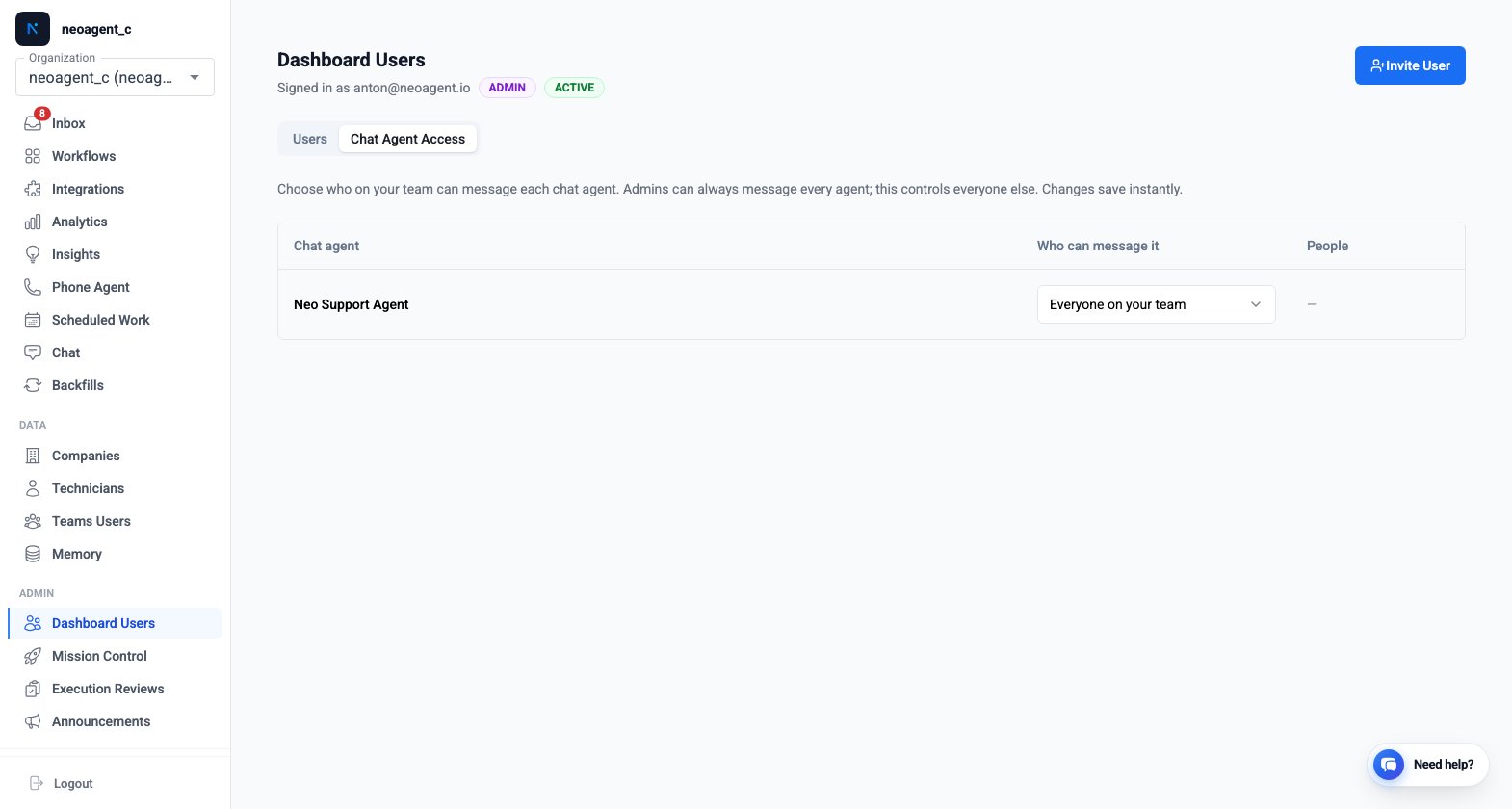Navigate to Backfills
Viewport: 1512px width, 809px height.
pyautogui.click(x=115, y=385)
